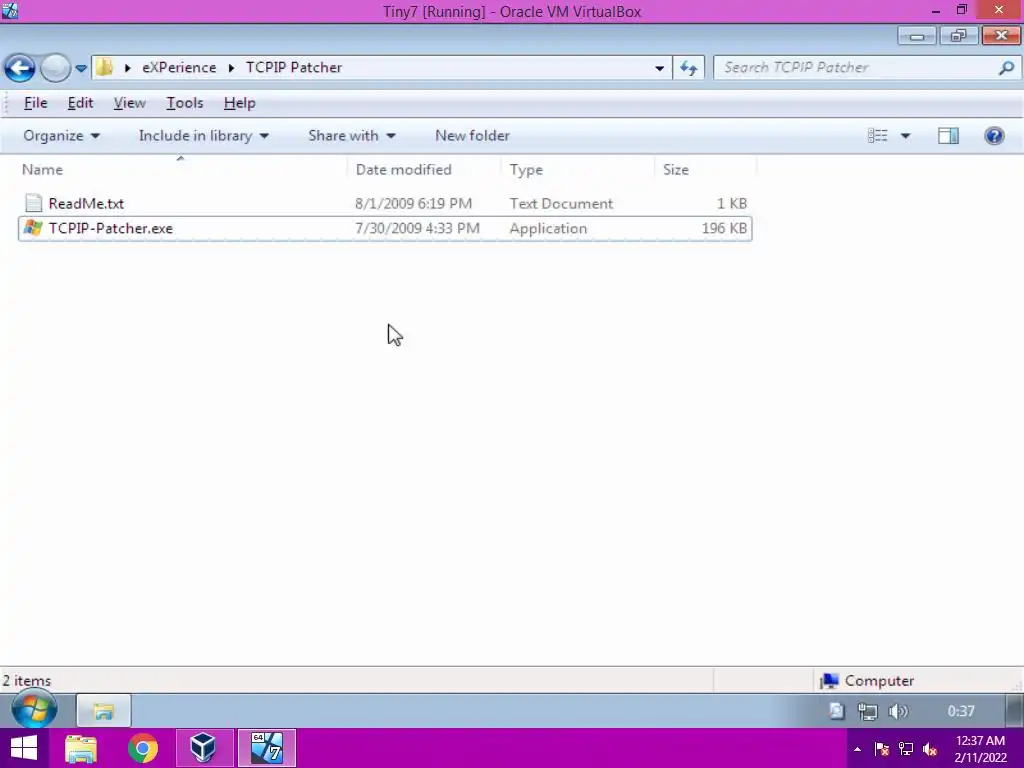Open host clock showing 12:37 AM
Image resolution: width=1024 pixels, height=768 pixels.
pyautogui.click(x=980, y=749)
